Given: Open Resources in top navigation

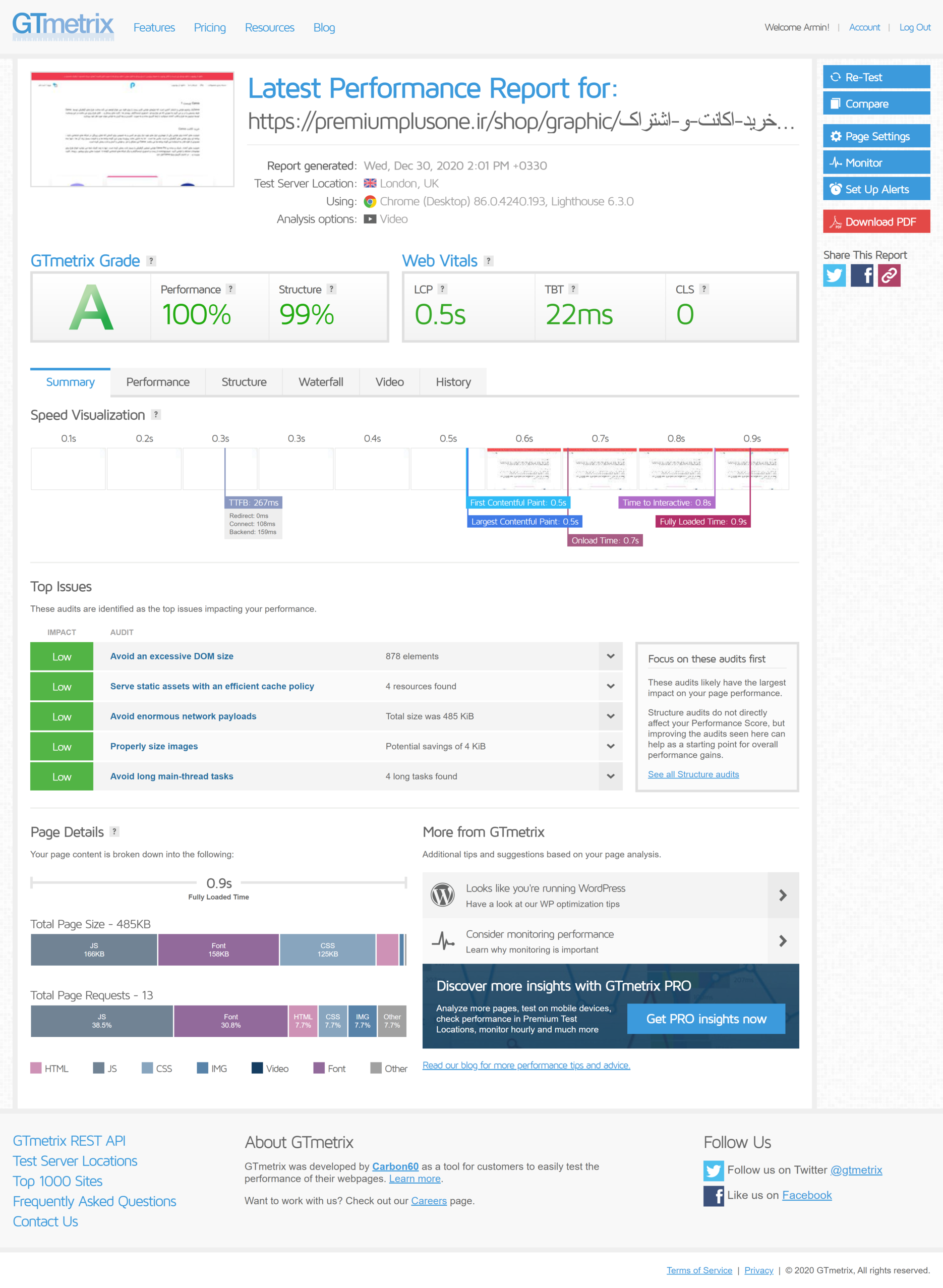Looking at the screenshot, I should tap(269, 27).
